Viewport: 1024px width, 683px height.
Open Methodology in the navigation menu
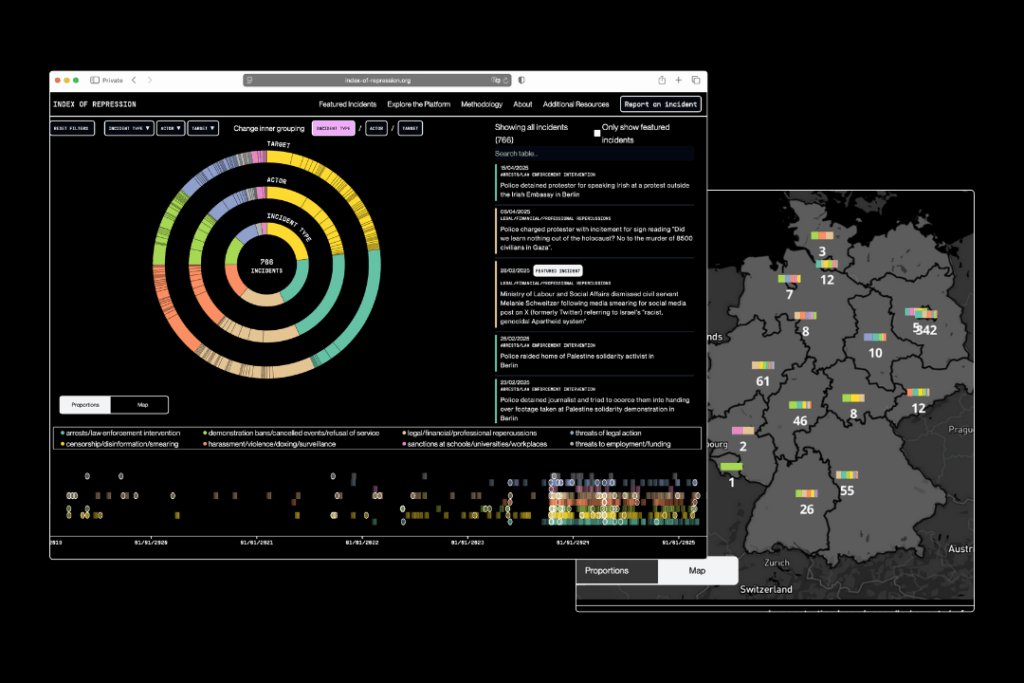[481, 104]
